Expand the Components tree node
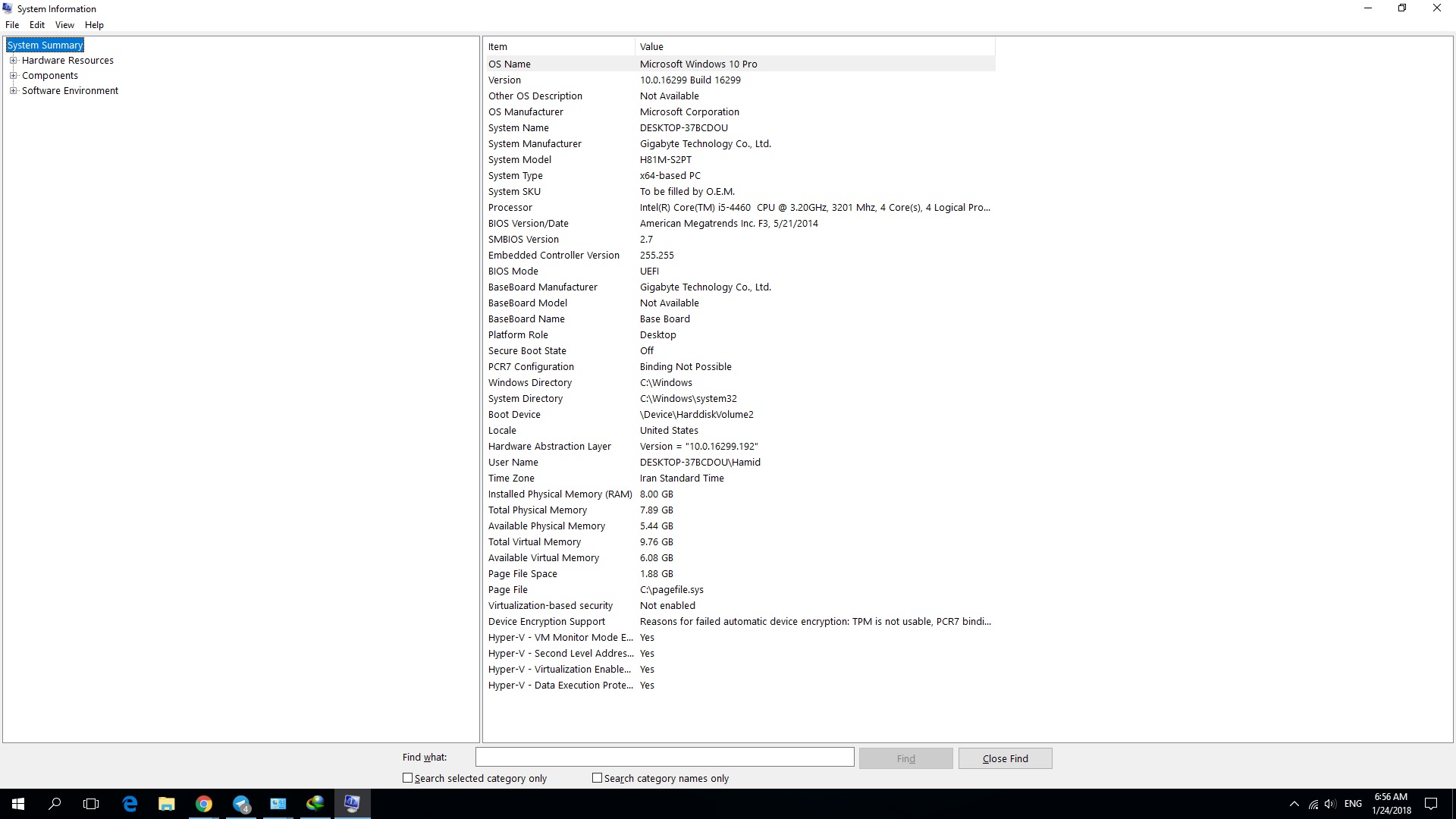Image resolution: width=1456 pixels, height=819 pixels. (13, 76)
